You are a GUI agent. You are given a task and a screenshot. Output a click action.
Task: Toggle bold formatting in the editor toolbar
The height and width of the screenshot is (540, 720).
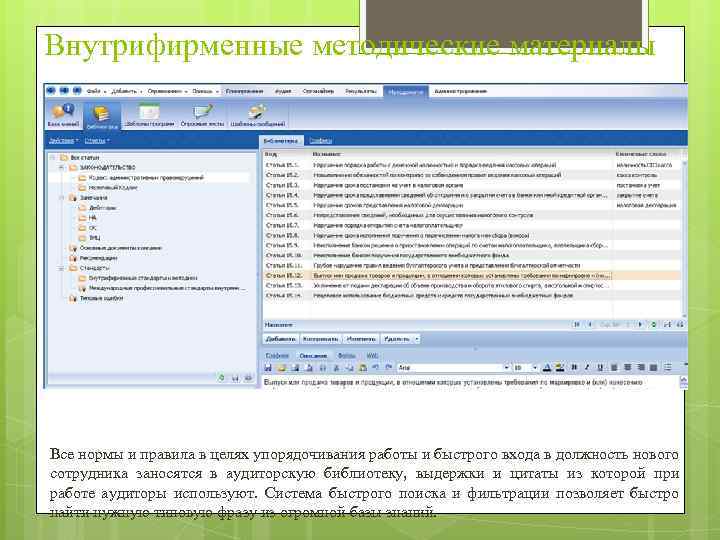tap(574, 368)
